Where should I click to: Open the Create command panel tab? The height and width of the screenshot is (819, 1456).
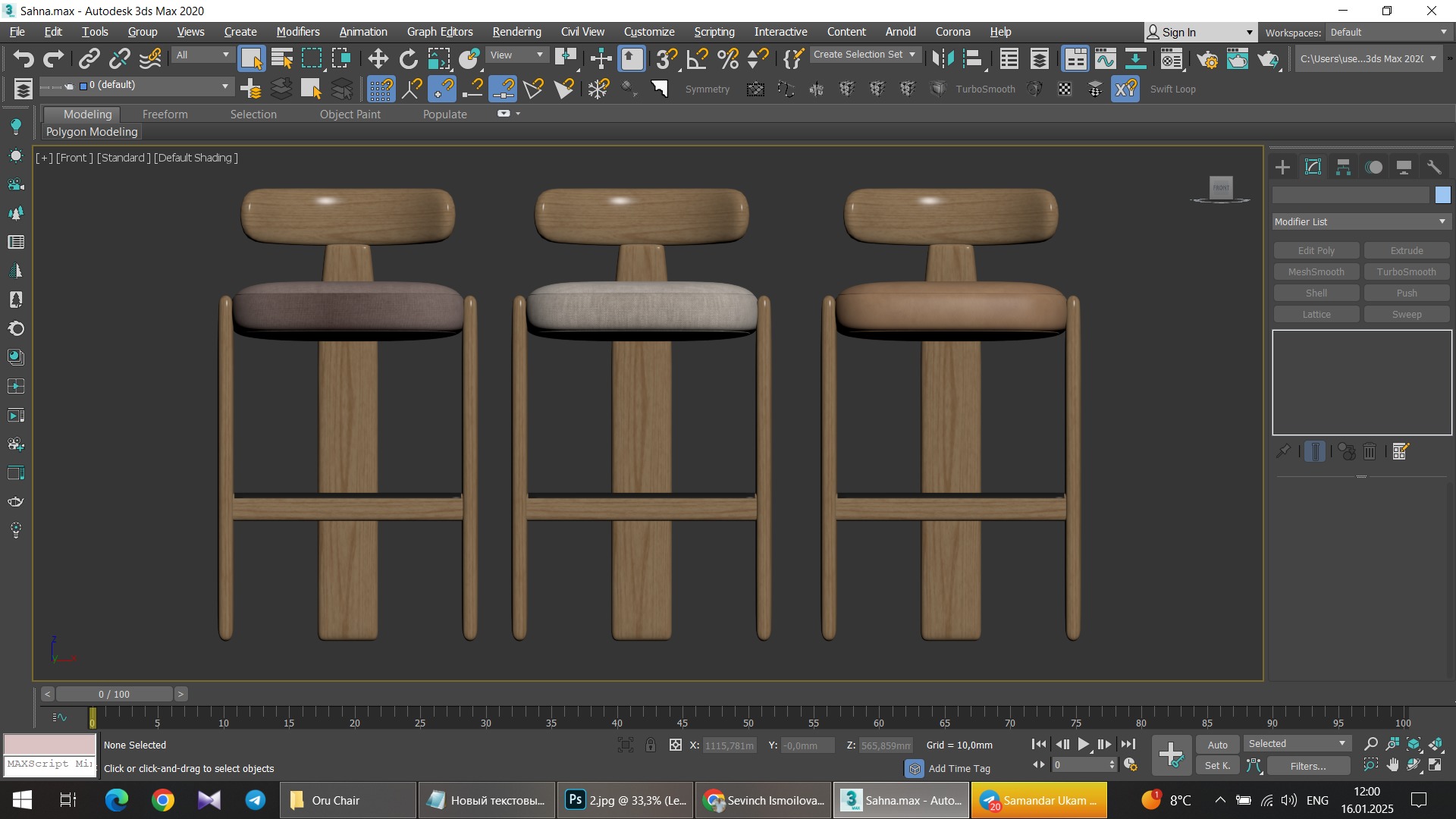pos(1282,167)
